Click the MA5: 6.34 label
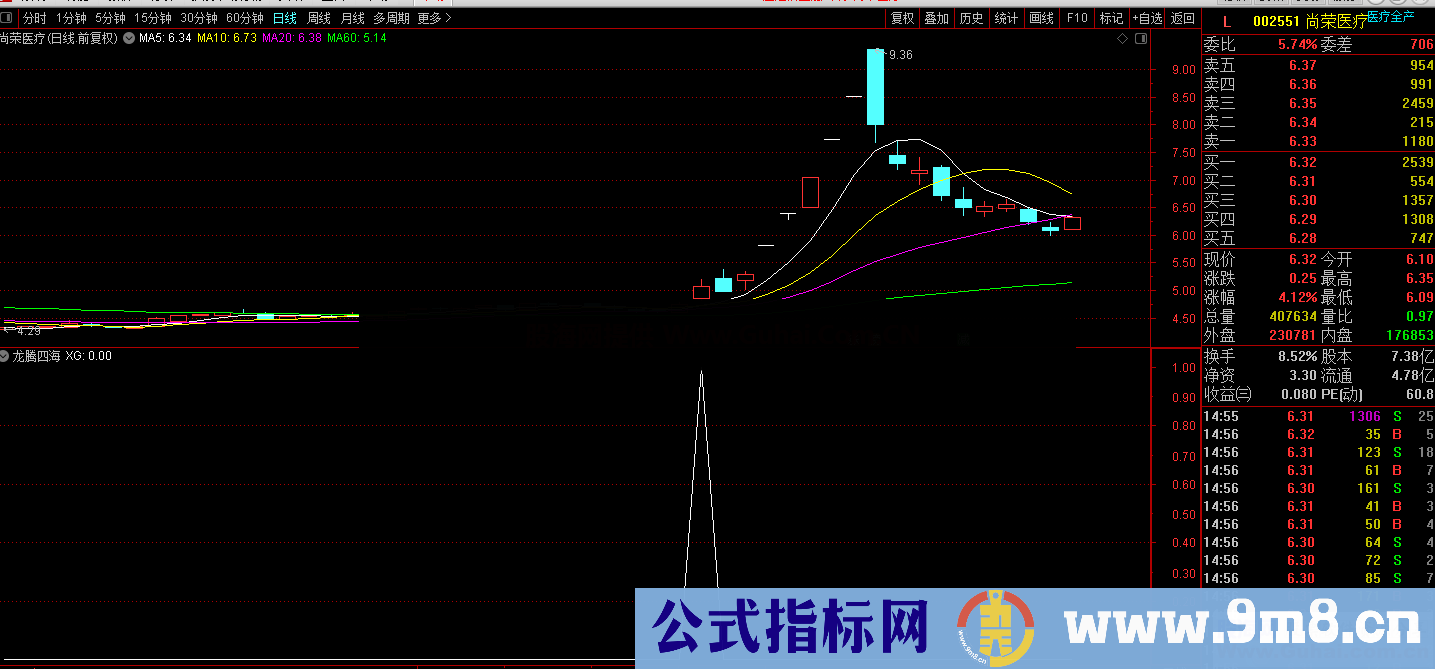This screenshot has height=669, width=1435. pyautogui.click(x=165, y=38)
